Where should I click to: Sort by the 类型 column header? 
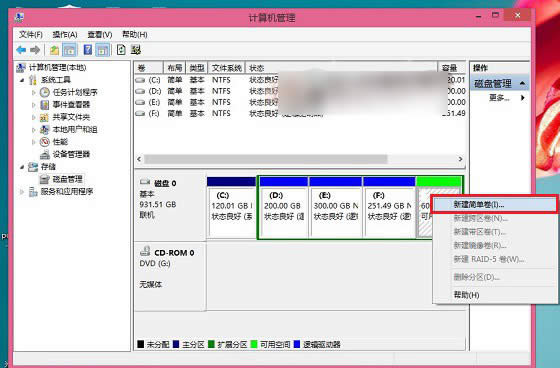pyautogui.click(x=197, y=68)
